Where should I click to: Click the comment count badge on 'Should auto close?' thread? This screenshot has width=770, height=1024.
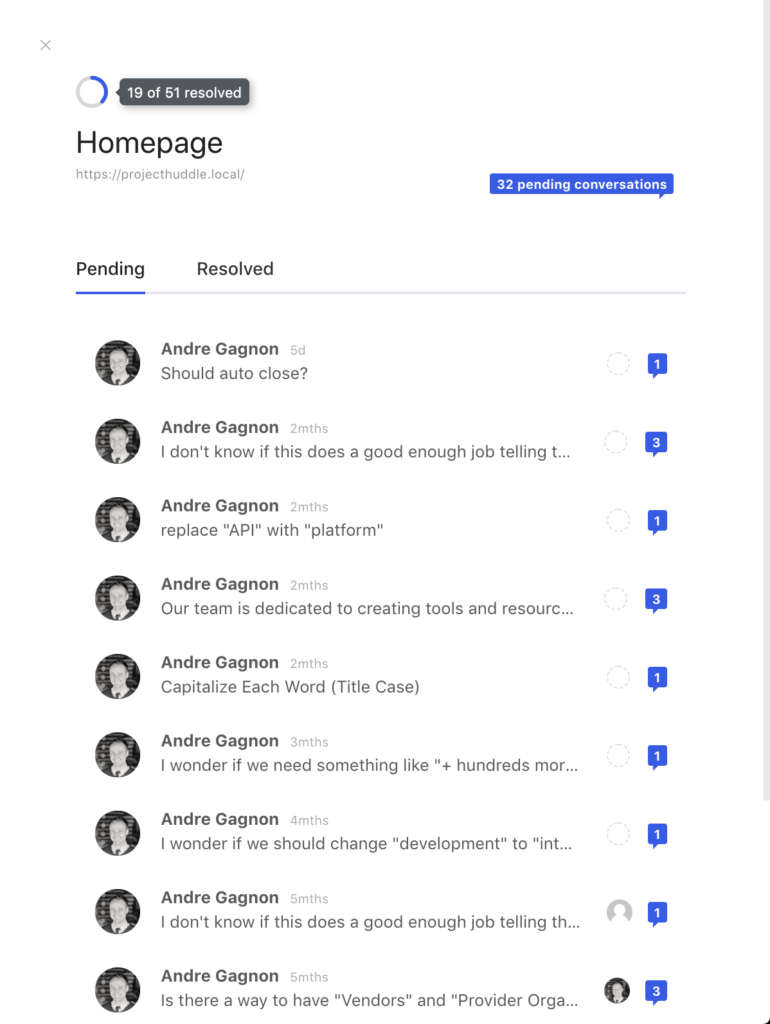(657, 364)
